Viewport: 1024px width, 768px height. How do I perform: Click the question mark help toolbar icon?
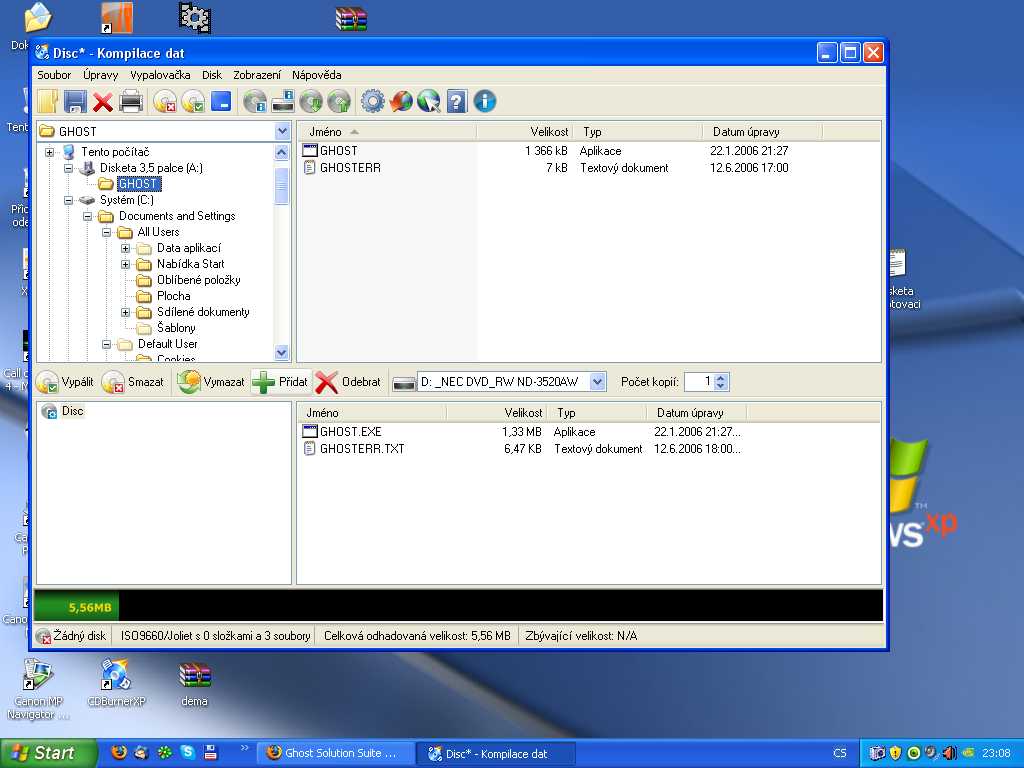pyautogui.click(x=456, y=101)
